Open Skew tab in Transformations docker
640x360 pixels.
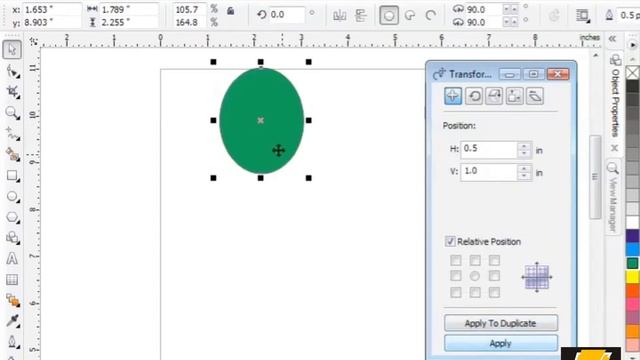pyautogui.click(x=535, y=96)
